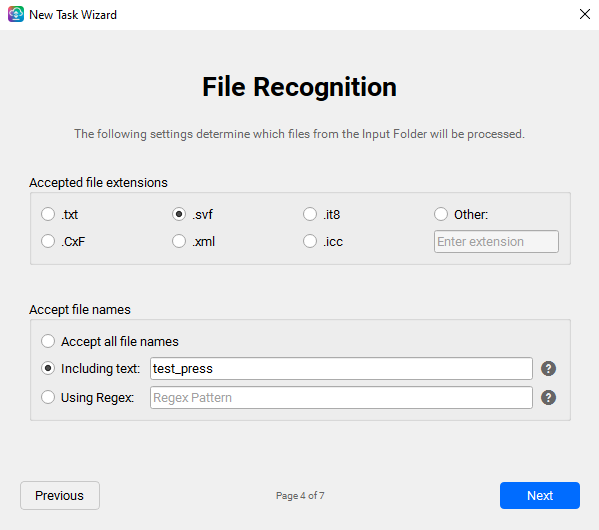Switch to Using Regex radio option

point(48,397)
